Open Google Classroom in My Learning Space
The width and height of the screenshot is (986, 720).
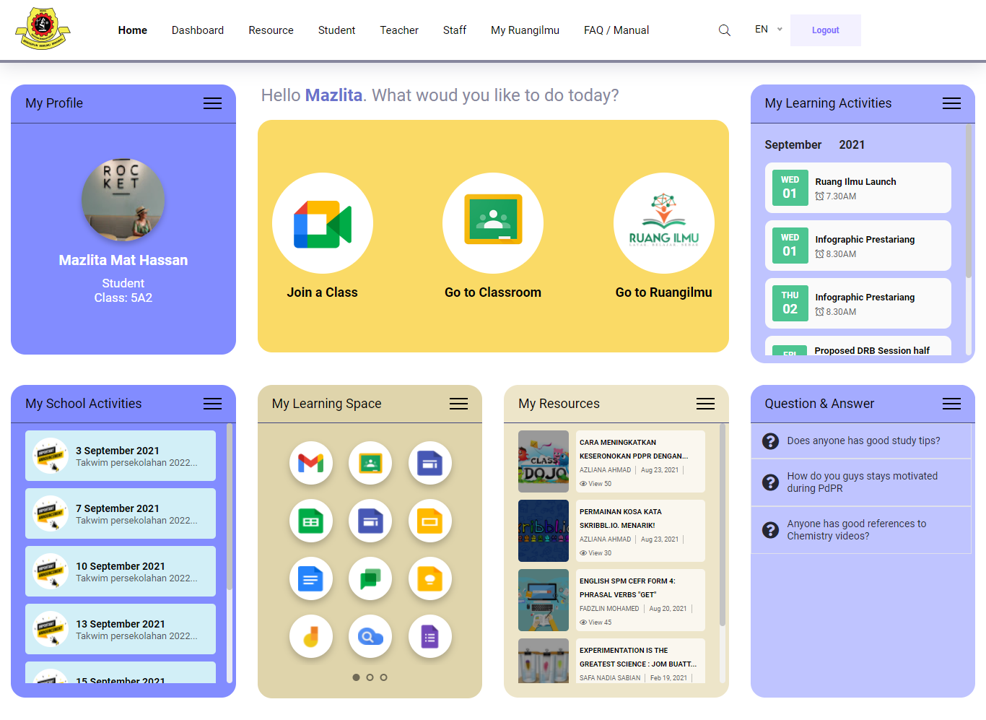370,463
